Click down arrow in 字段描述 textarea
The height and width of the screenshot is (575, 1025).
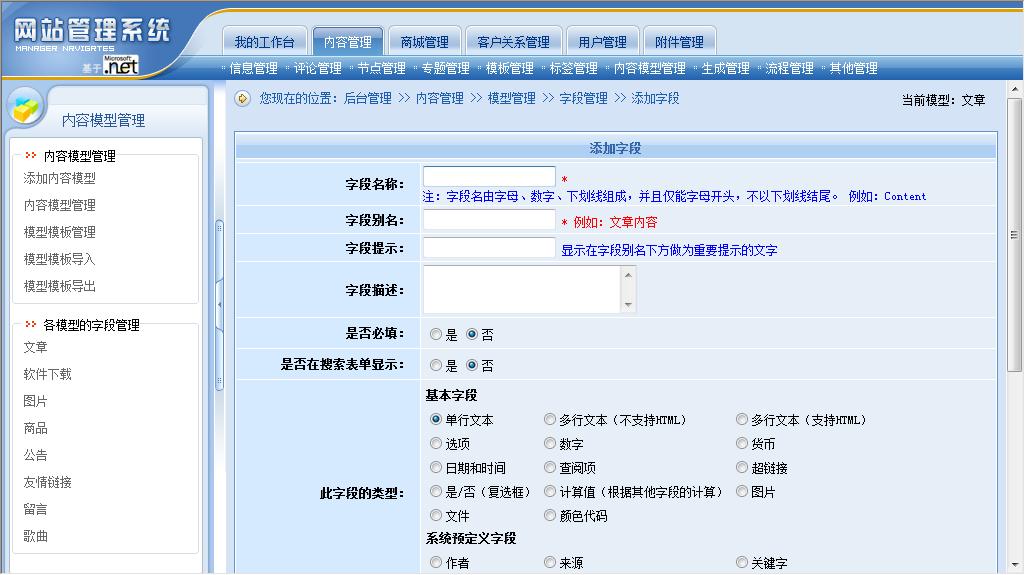628,305
